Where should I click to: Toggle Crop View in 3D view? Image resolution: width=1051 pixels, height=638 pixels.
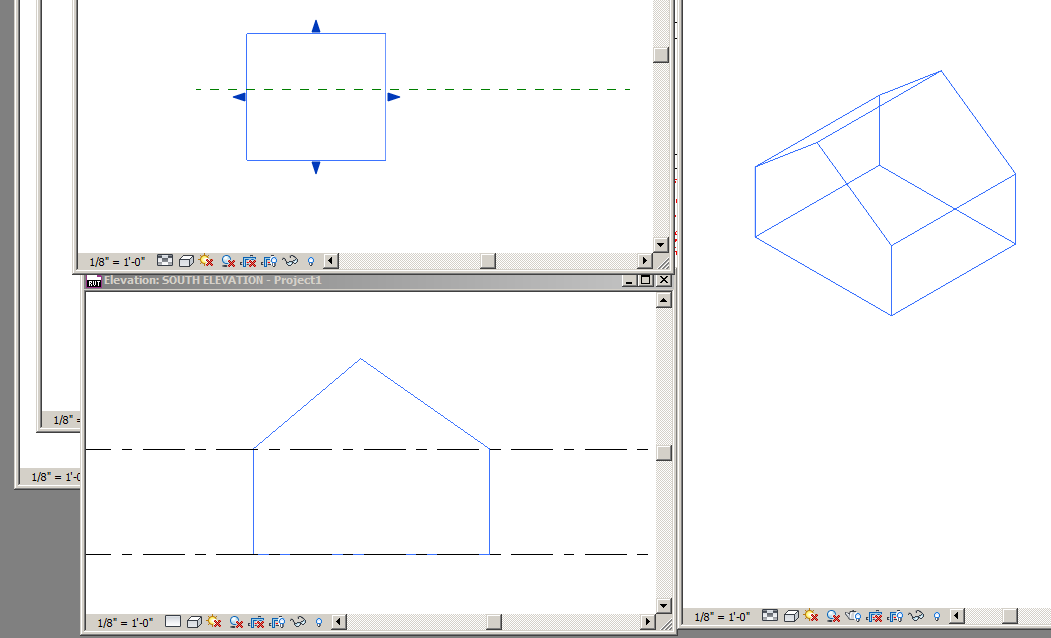(x=874, y=616)
